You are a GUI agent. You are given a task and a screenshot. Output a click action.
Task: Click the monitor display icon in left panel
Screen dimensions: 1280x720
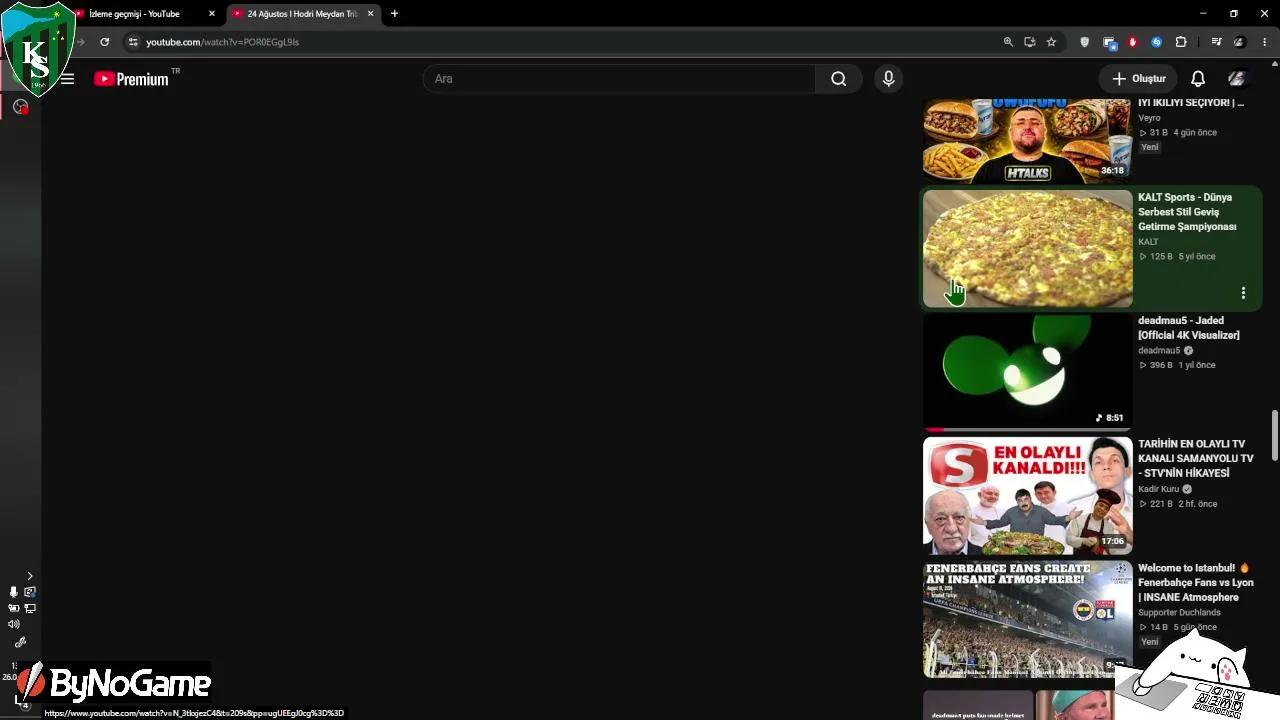pyautogui.click(x=30, y=608)
